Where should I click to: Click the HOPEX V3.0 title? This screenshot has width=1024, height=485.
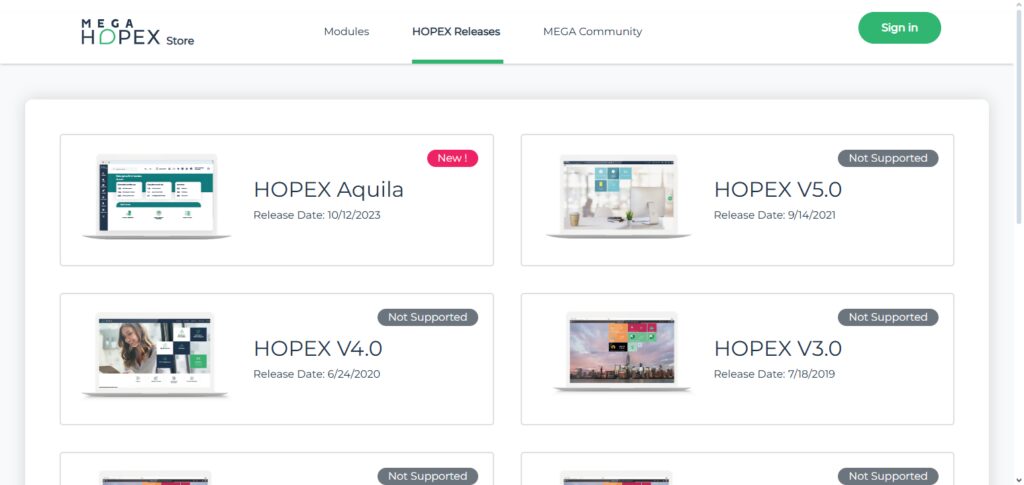pos(778,349)
